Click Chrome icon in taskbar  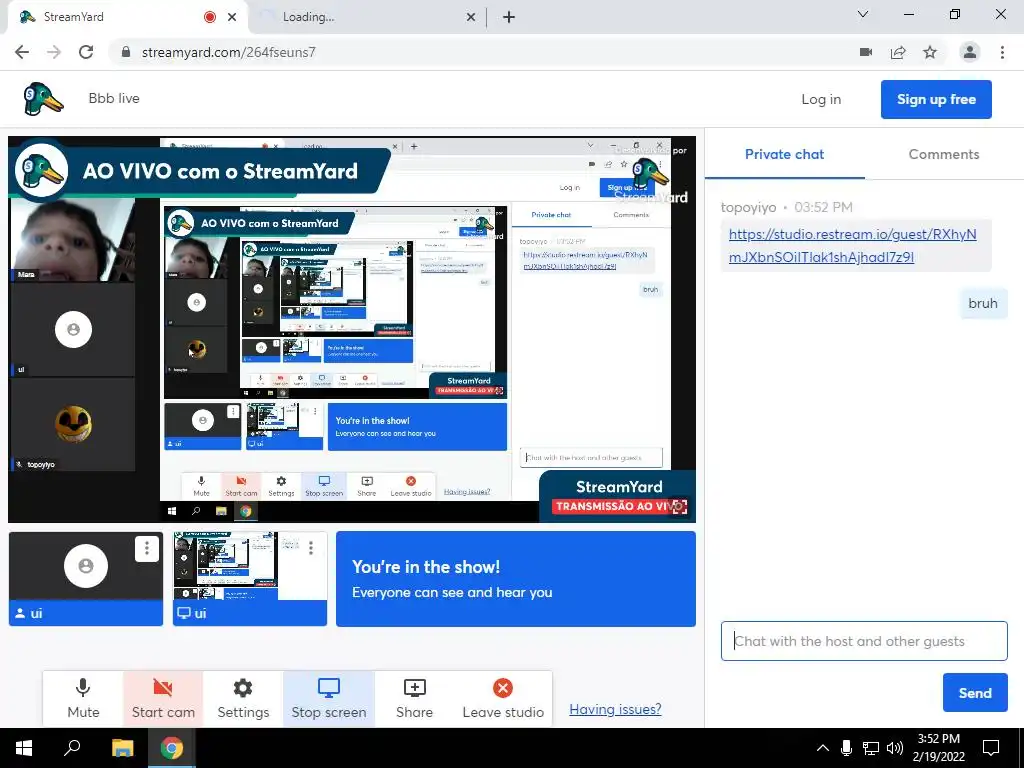(172, 748)
